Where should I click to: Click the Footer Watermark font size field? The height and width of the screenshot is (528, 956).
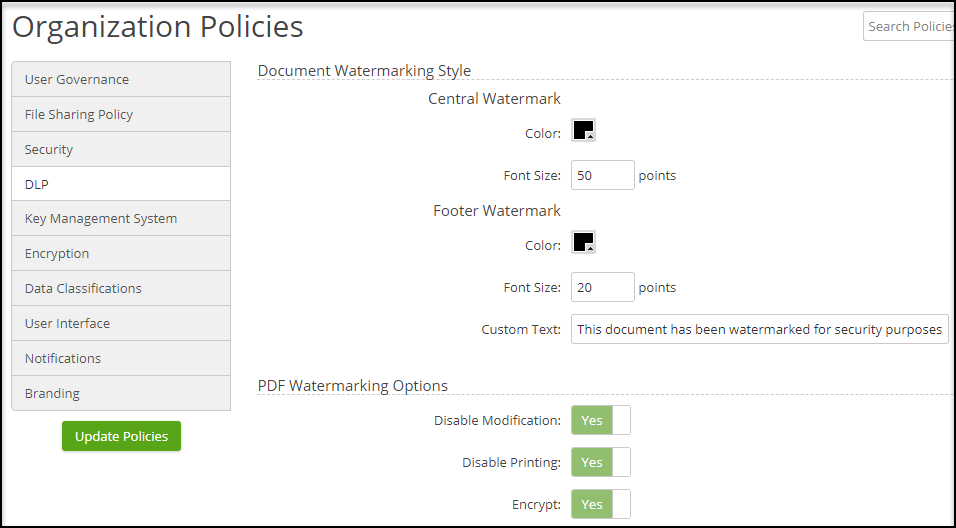coord(602,287)
